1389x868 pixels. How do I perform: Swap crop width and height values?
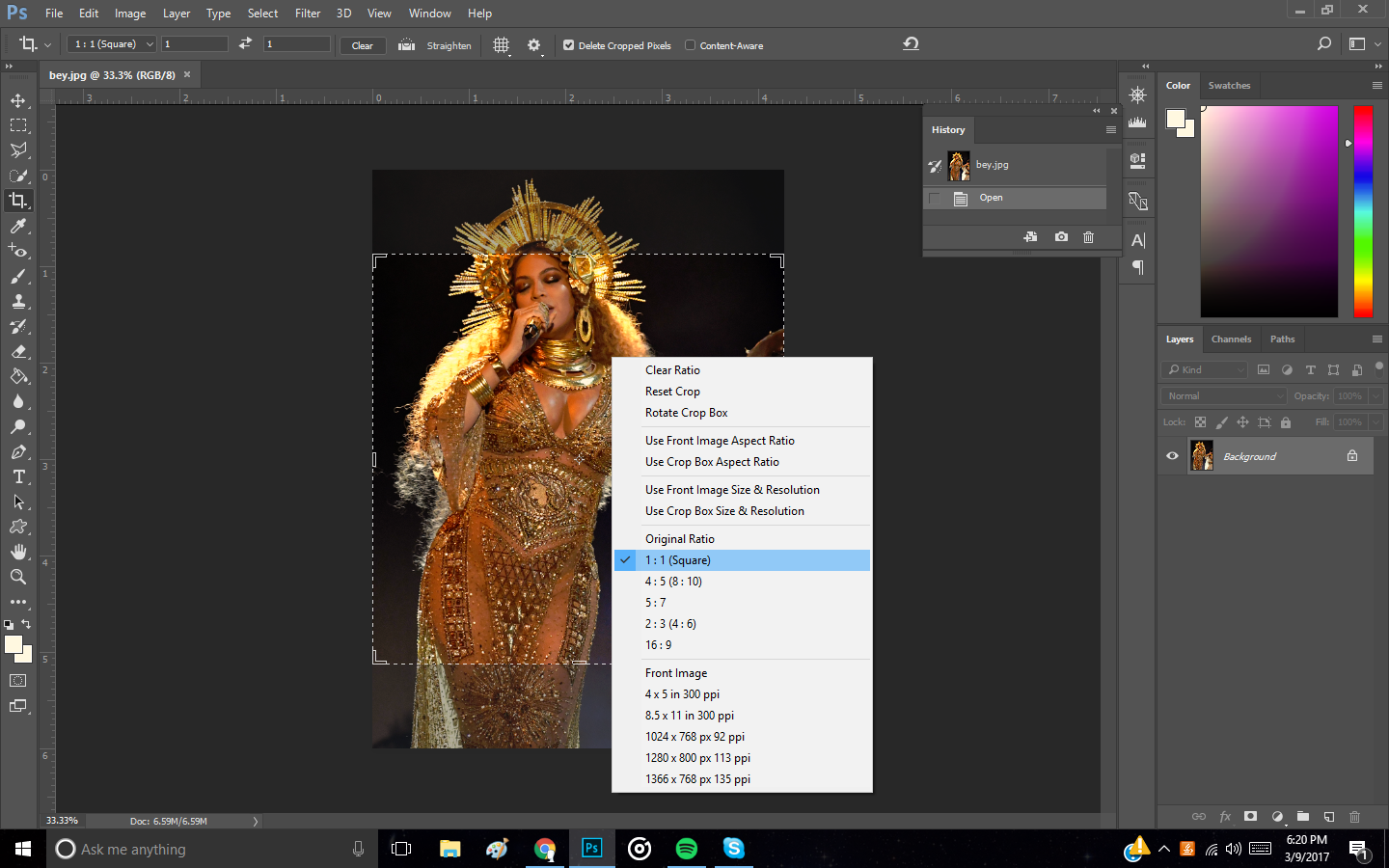pos(245,43)
